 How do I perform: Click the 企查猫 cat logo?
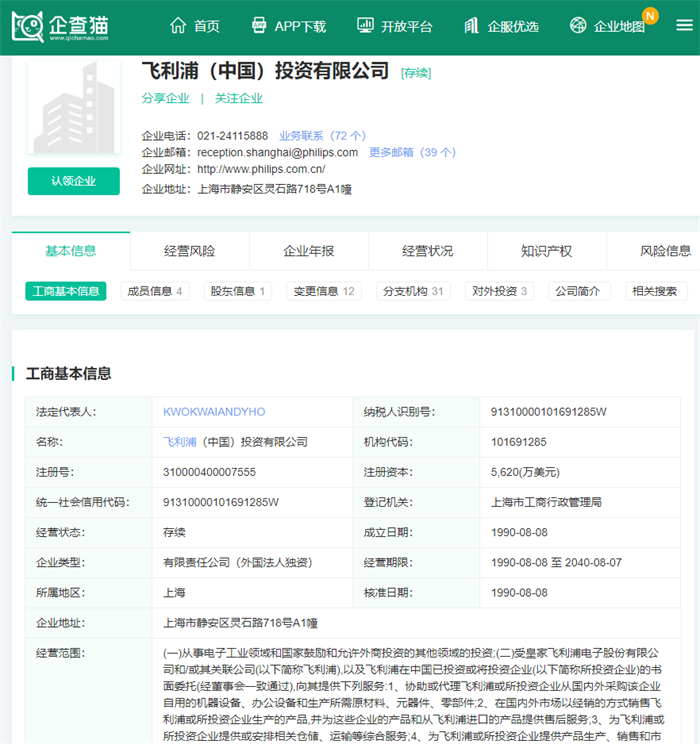[60, 27]
